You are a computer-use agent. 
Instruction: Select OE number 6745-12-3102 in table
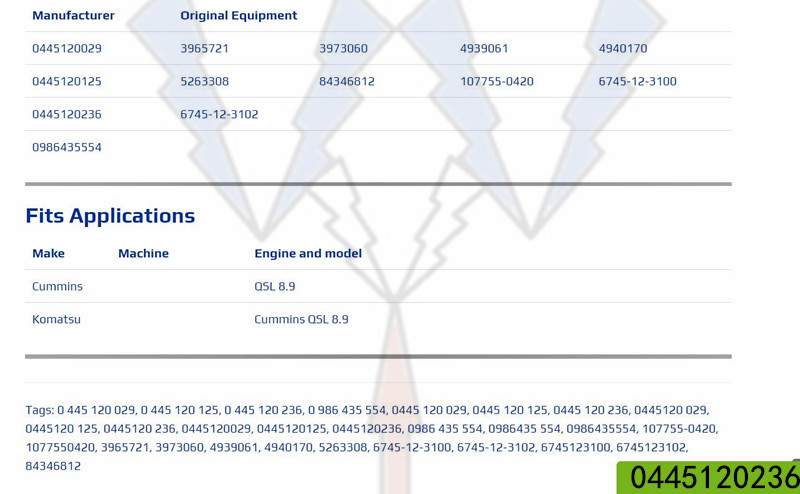pos(219,114)
